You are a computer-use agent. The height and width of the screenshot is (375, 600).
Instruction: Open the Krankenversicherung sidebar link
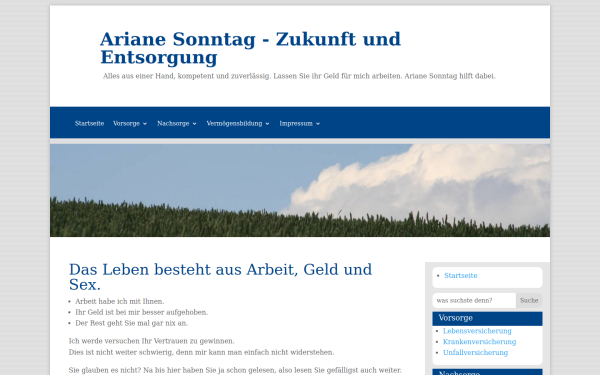(x=479, y=342)
